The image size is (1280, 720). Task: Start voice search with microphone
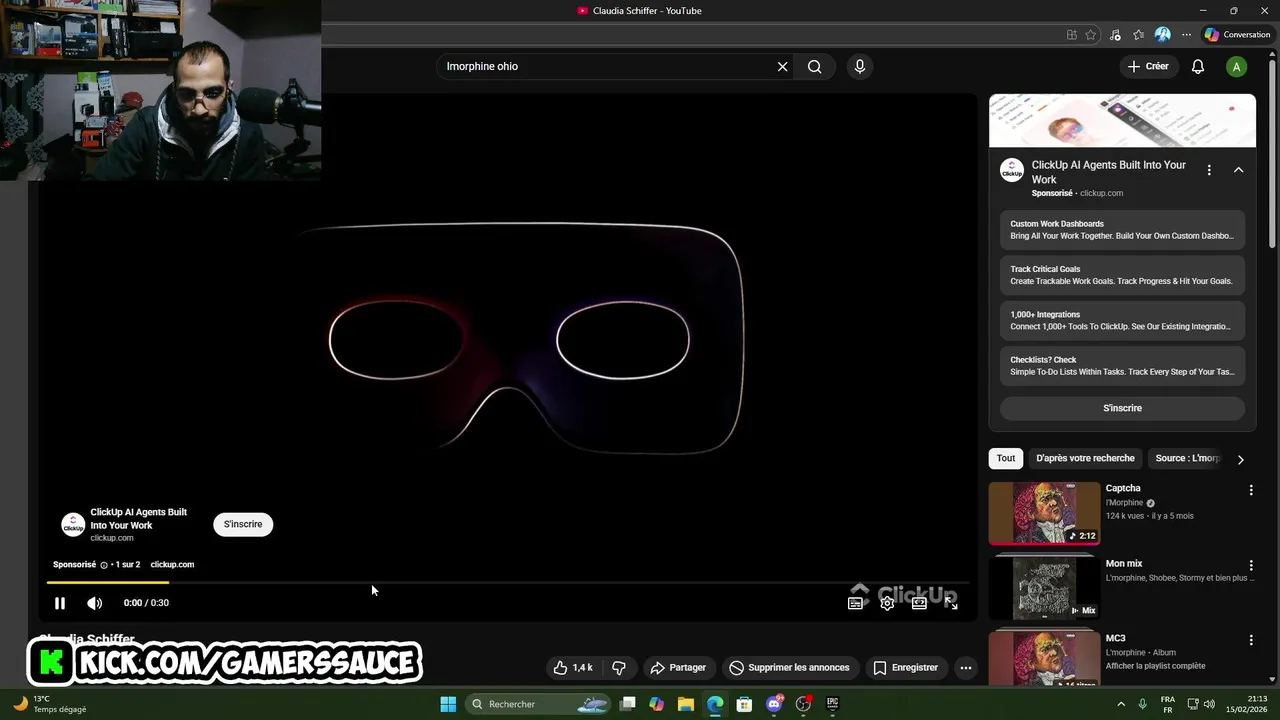click(x=859, y=66)
